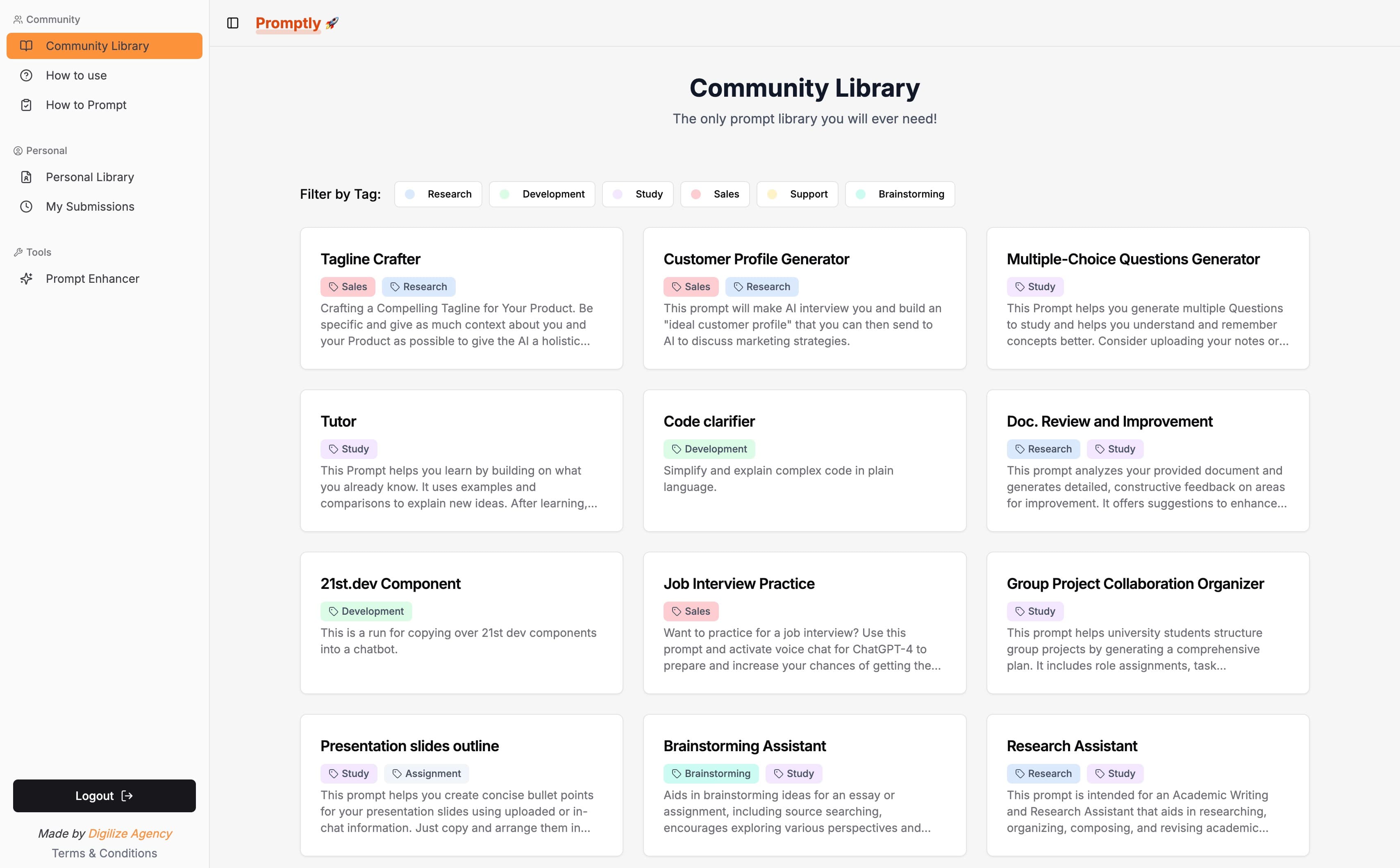Open the Terms & Conditions link
The image size is (1400, 868).
click(105, 853)
